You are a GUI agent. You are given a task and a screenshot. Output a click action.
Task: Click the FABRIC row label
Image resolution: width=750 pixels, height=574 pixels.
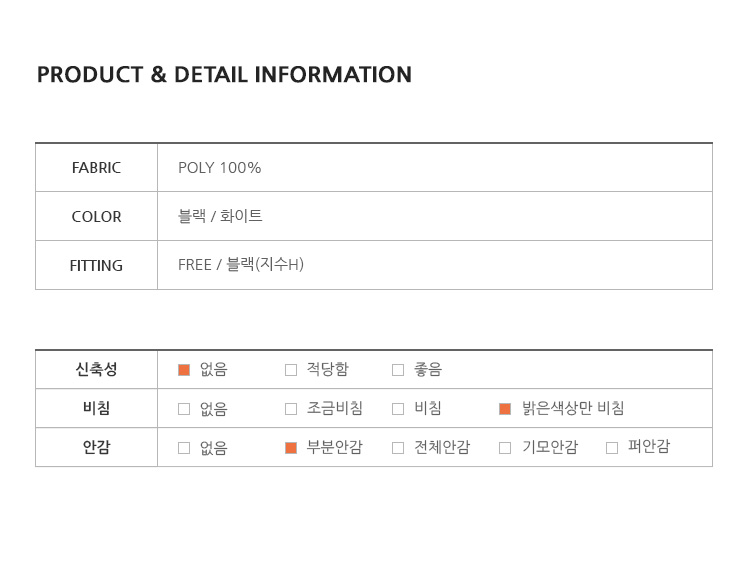tap(96, 168)
